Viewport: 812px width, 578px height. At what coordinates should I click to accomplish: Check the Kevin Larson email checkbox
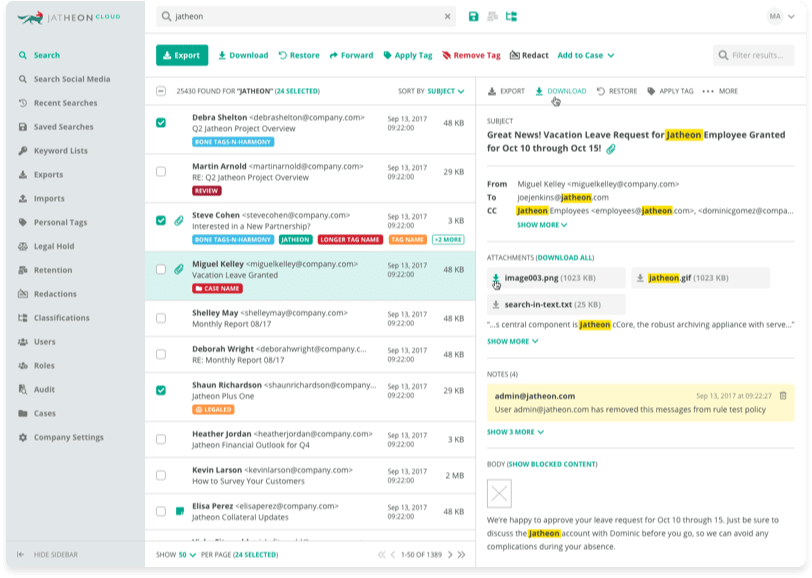161,475
